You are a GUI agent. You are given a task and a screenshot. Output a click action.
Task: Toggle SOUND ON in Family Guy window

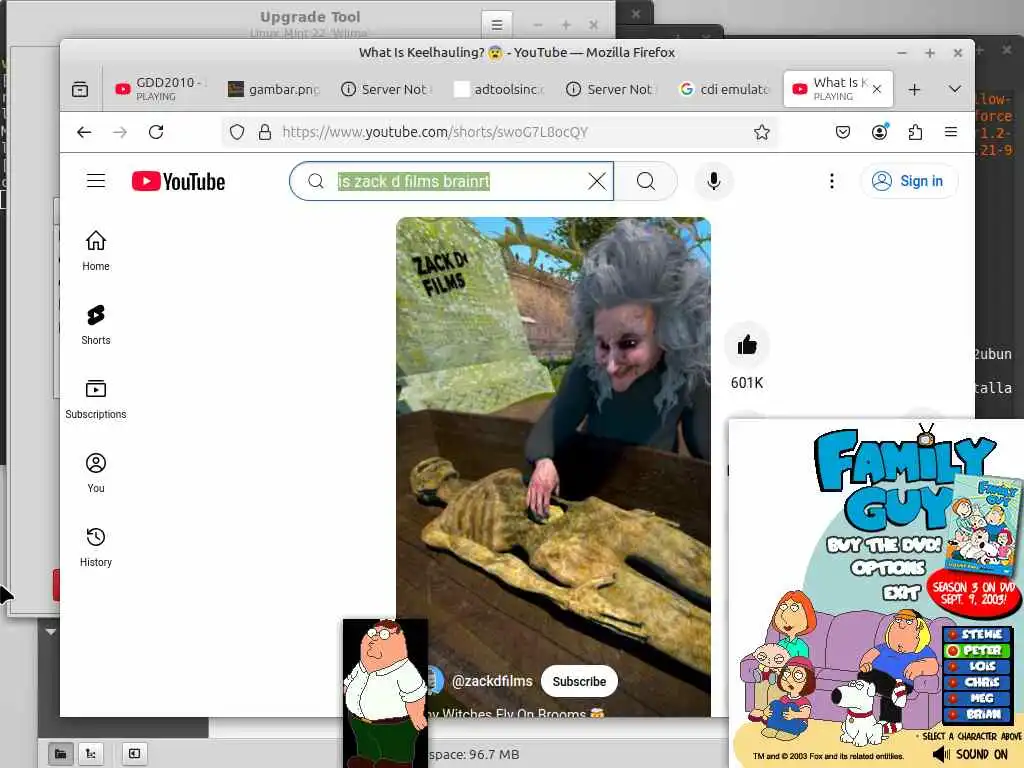970,754
